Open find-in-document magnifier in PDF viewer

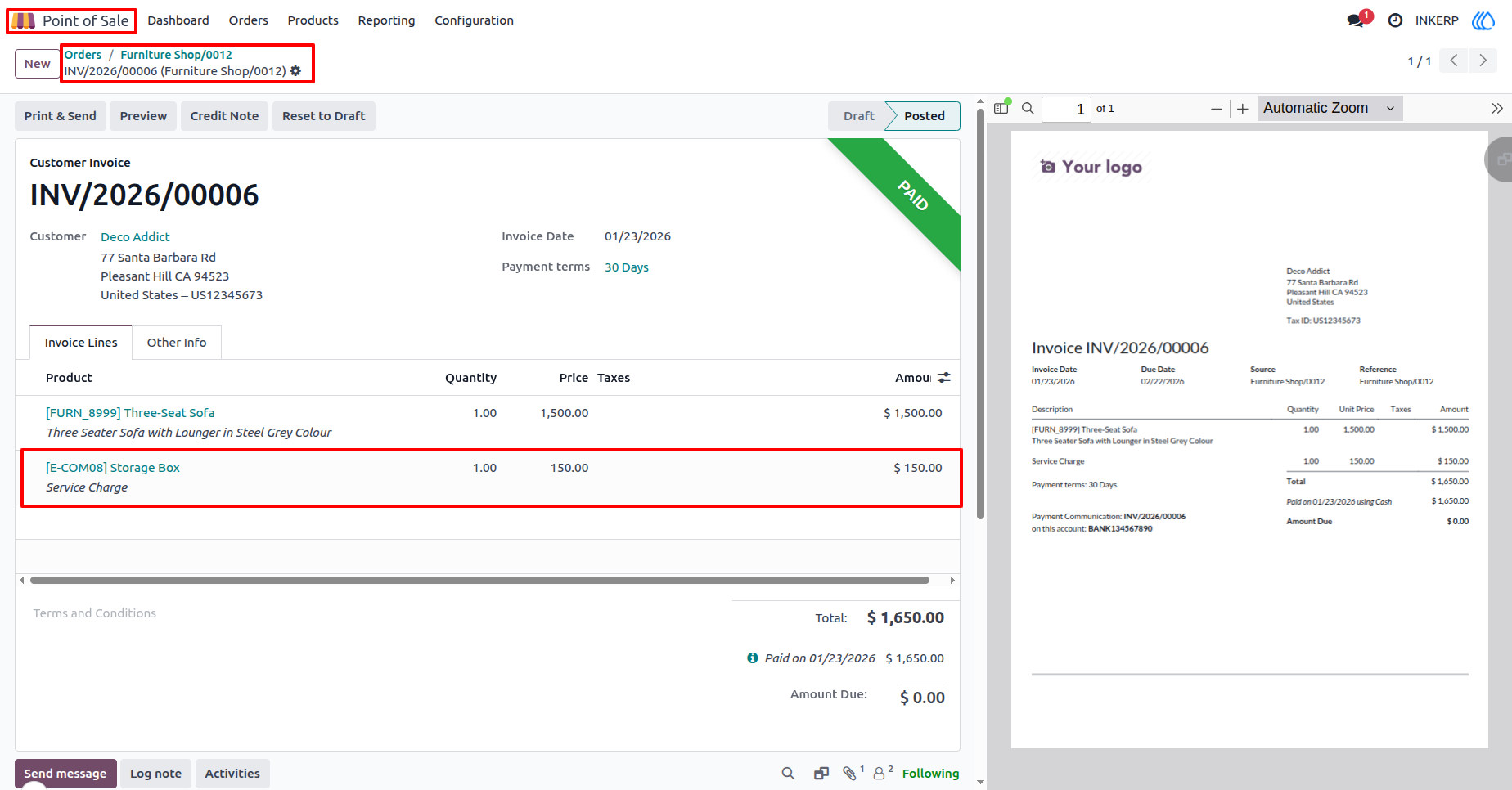point(1028,108)
